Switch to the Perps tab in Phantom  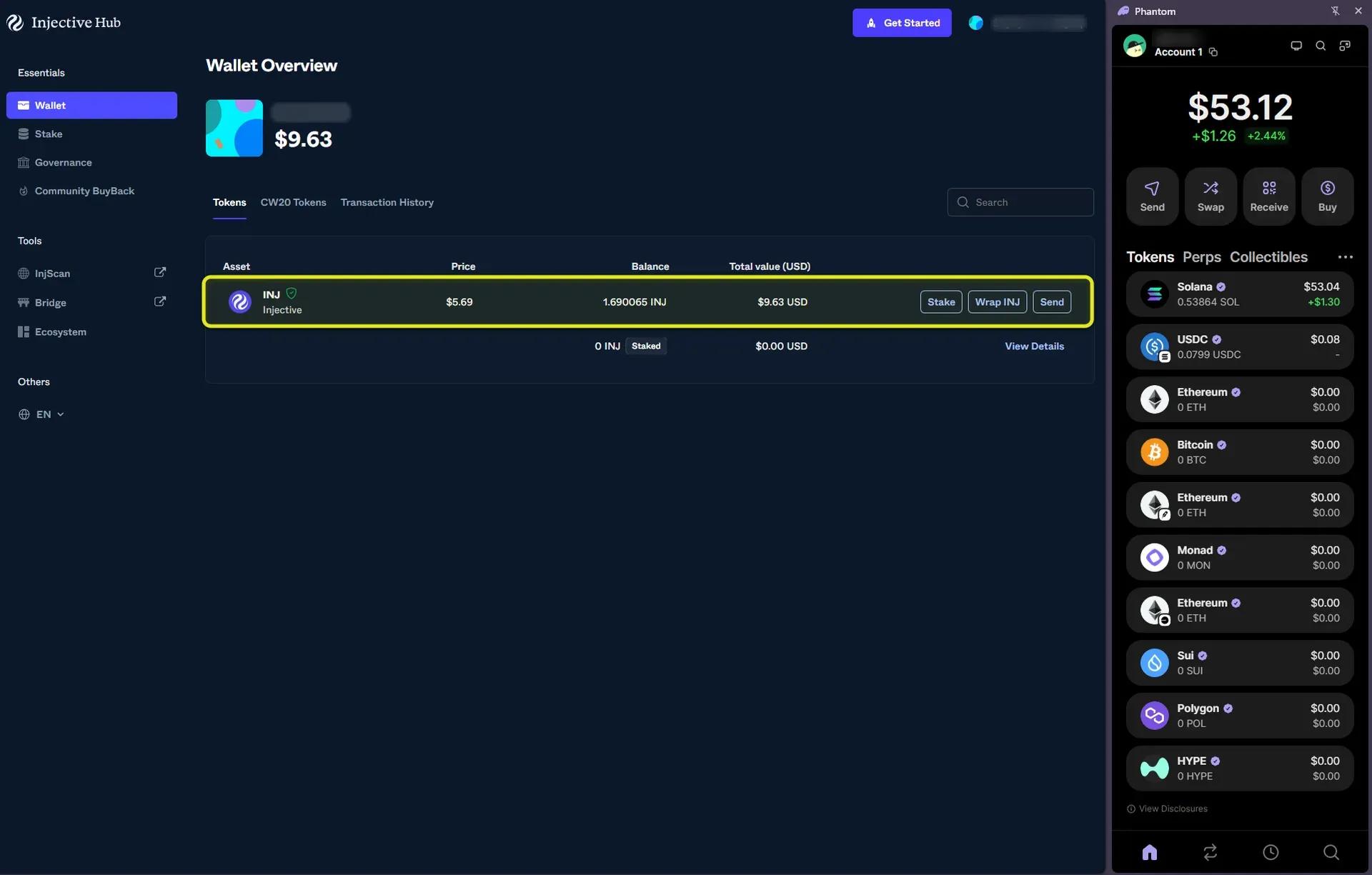click(1202, 257)
